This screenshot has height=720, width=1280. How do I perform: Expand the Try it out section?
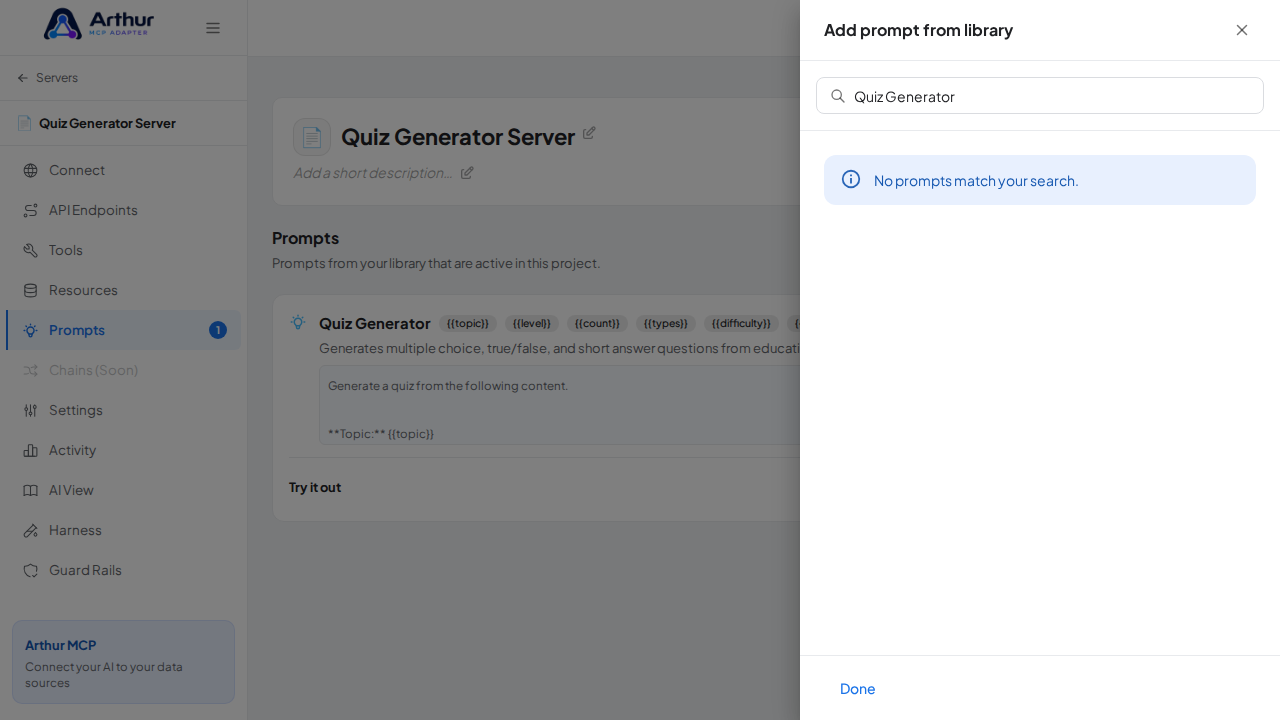[x=315, y=487]
